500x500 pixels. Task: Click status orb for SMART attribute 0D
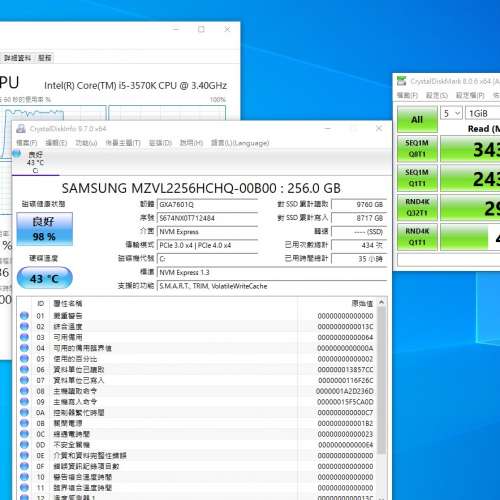pyautogui.click(x=24, y=445)
